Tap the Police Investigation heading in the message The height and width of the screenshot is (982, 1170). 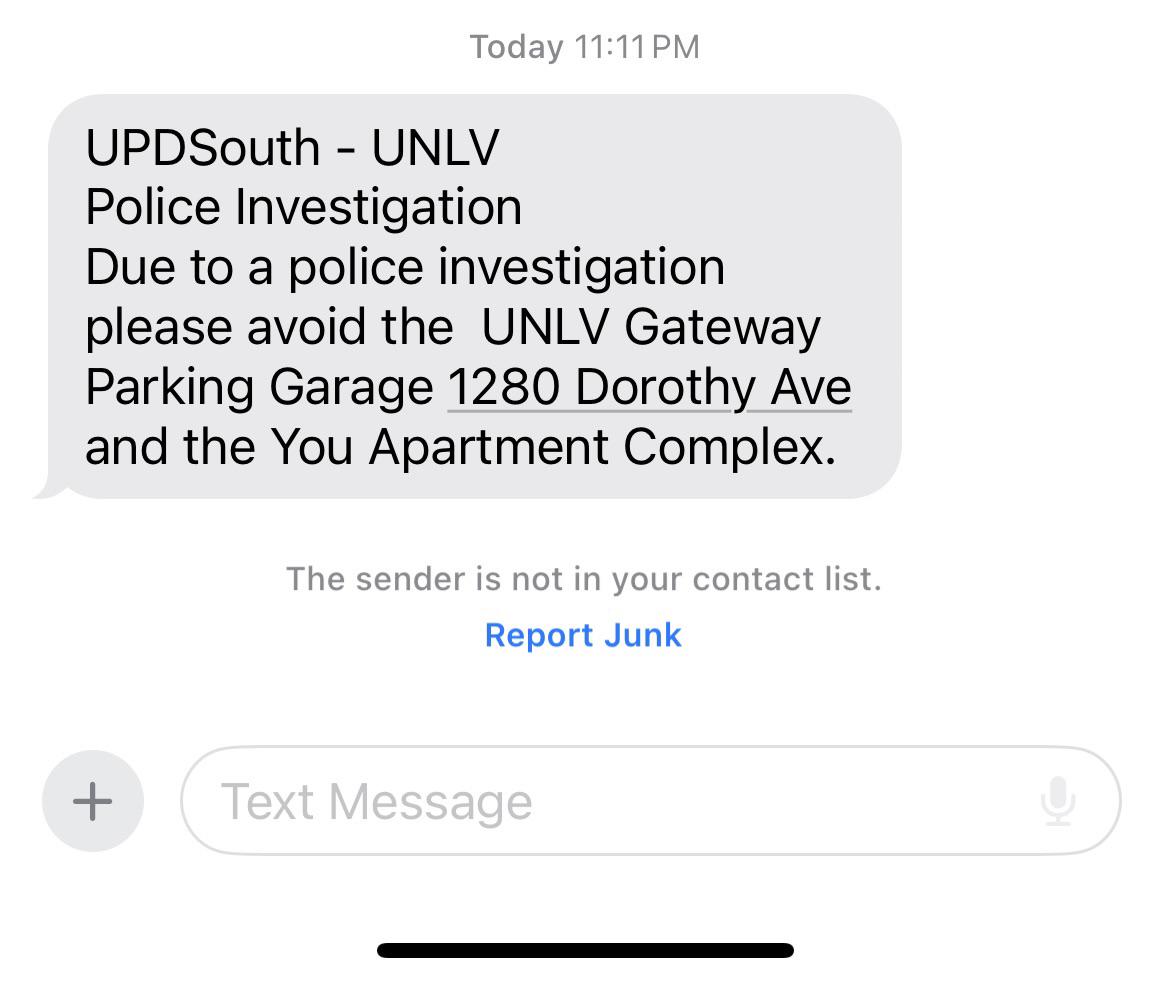pos(303,206)
